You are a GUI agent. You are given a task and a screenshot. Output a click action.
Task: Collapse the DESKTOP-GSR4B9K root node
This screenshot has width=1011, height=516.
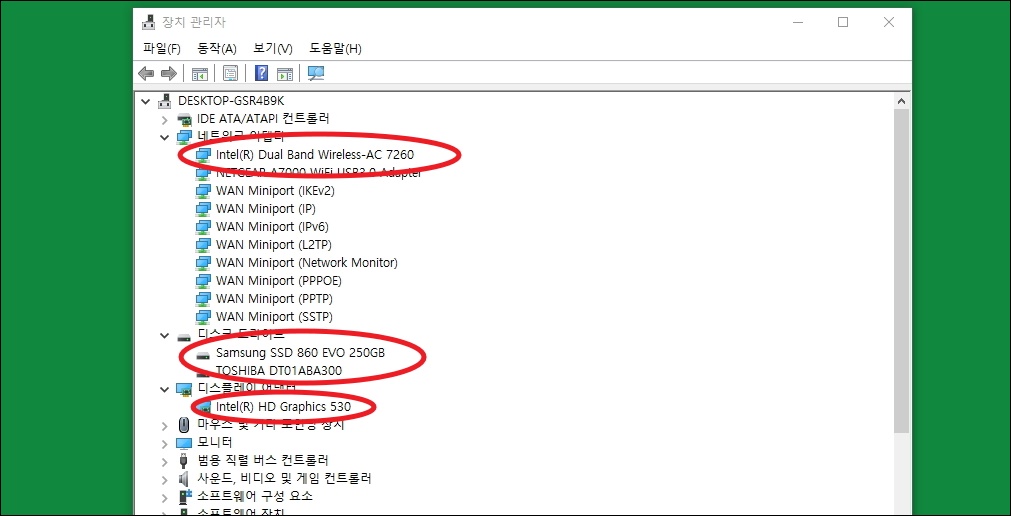point(146,101)
